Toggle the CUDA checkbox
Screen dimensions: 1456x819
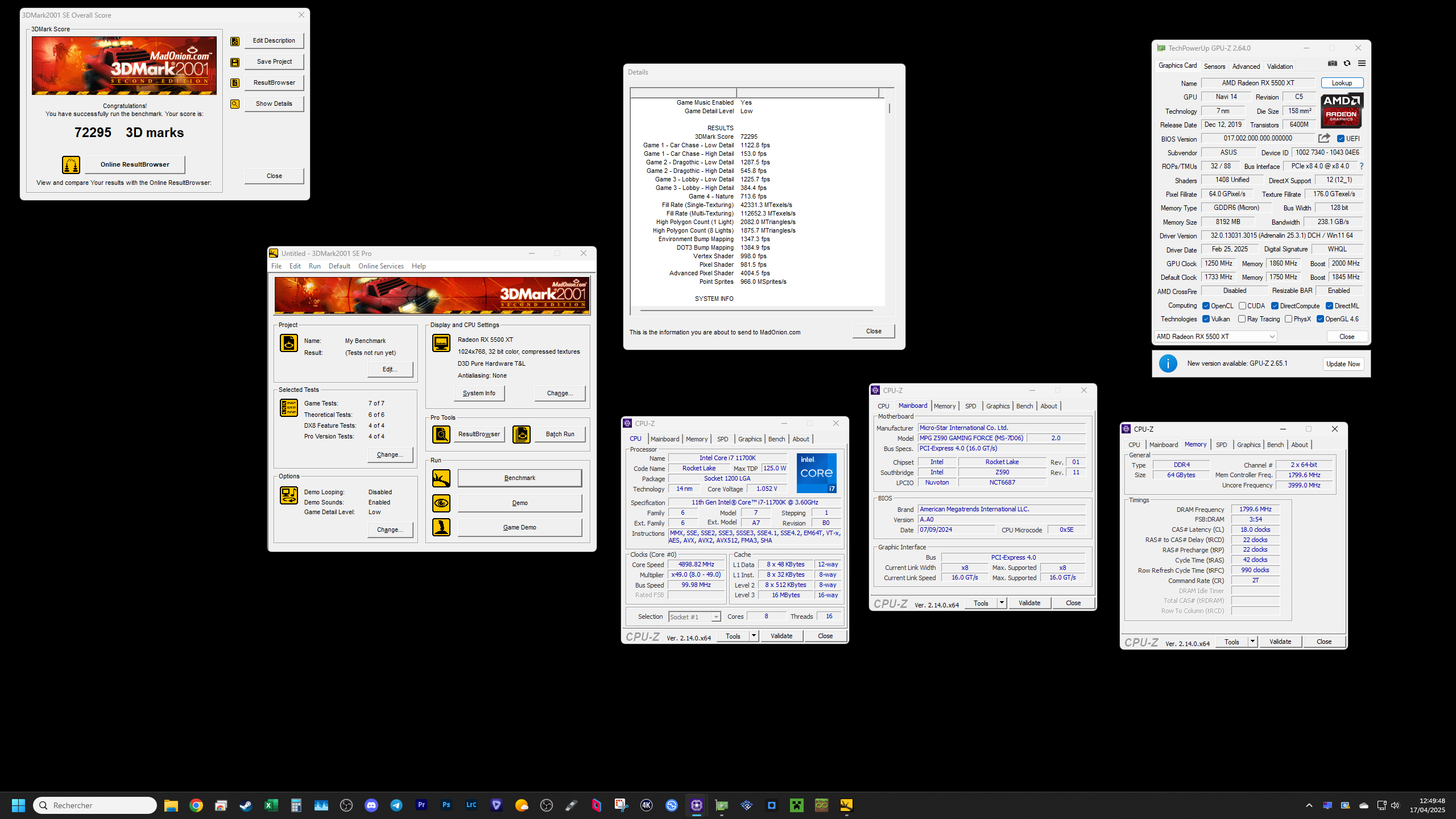pos(1242,306)
